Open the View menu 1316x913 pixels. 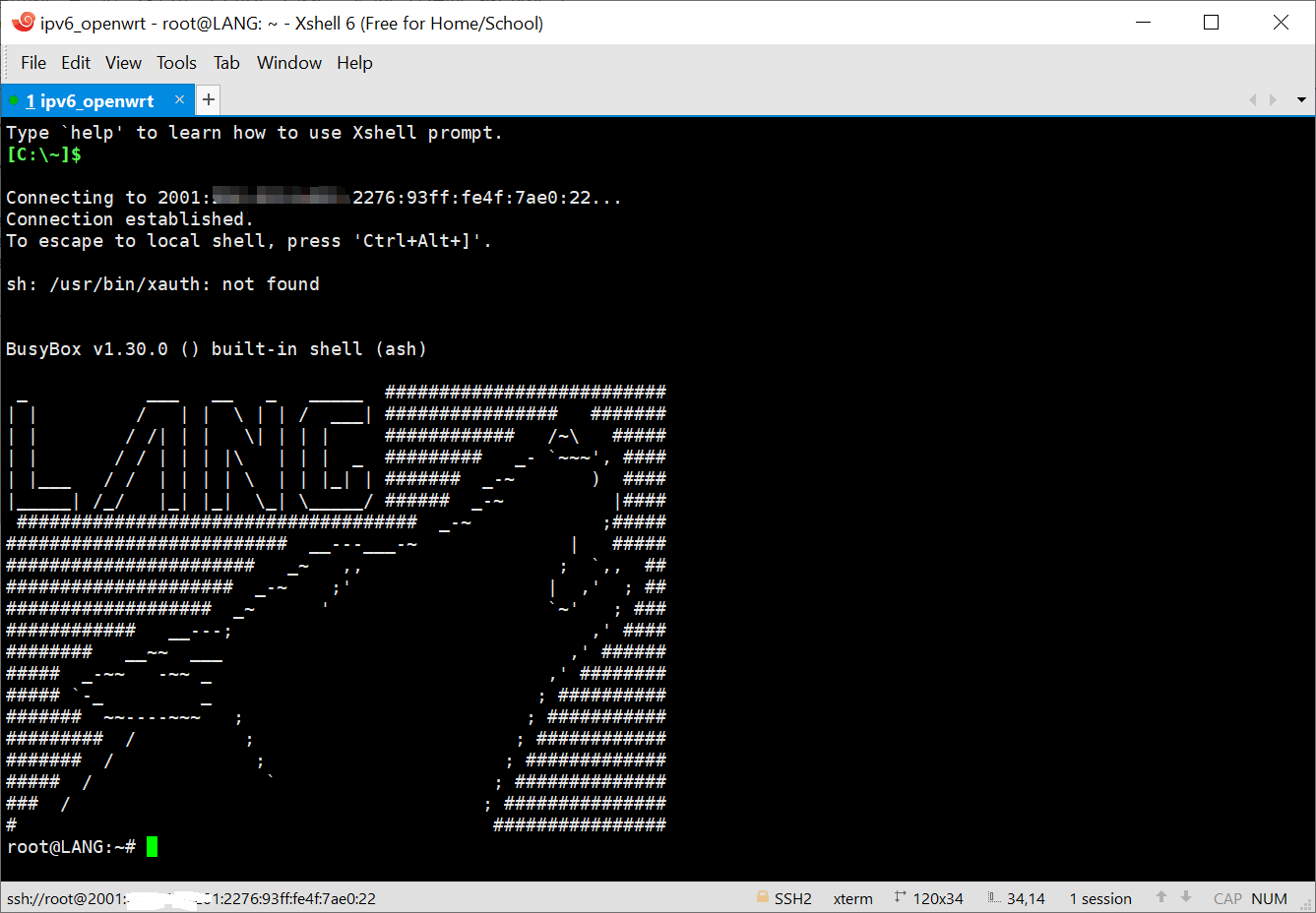[x=123, y=63]
